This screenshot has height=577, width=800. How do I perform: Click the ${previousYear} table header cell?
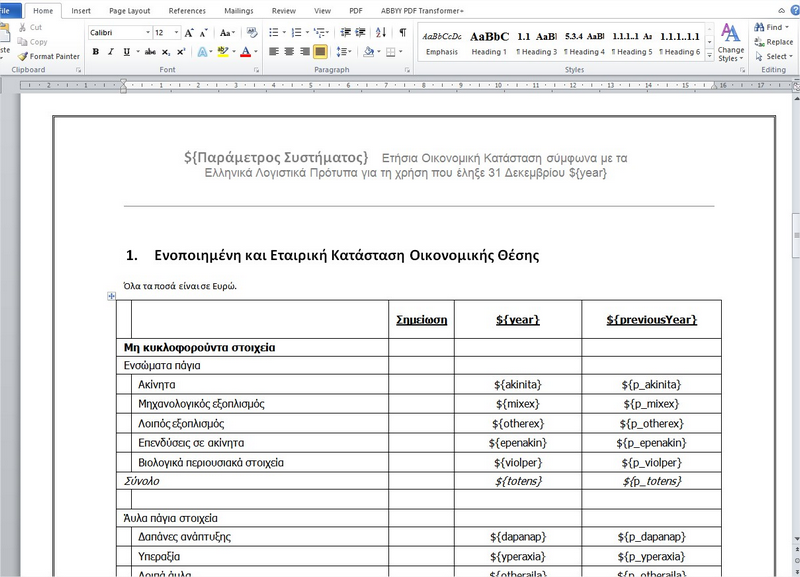click(652, 319)
